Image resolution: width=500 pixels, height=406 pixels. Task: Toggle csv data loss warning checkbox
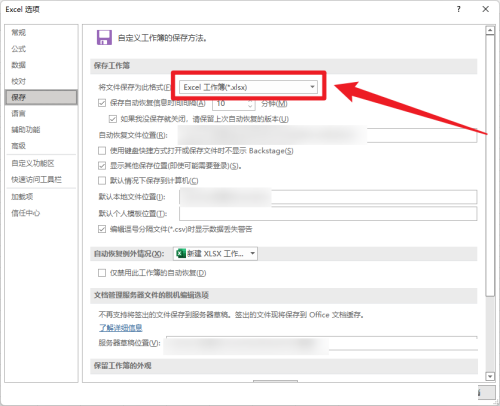pyautogui.click(x=102, y=229)
